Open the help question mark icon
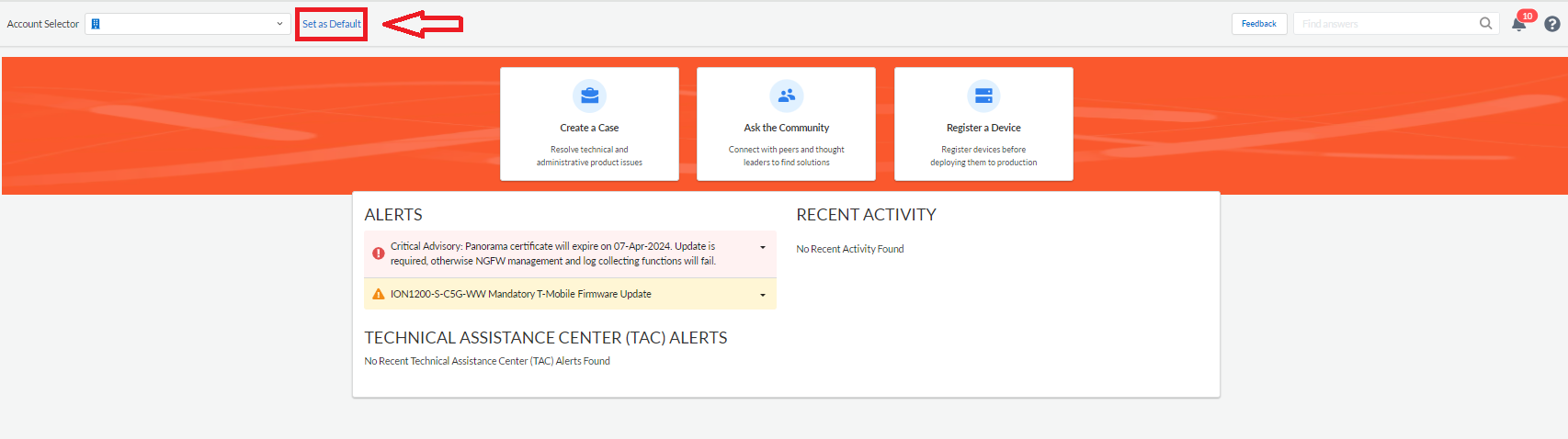The width and height of the screenshot is (1568, 439). (x=1552, y=24)
